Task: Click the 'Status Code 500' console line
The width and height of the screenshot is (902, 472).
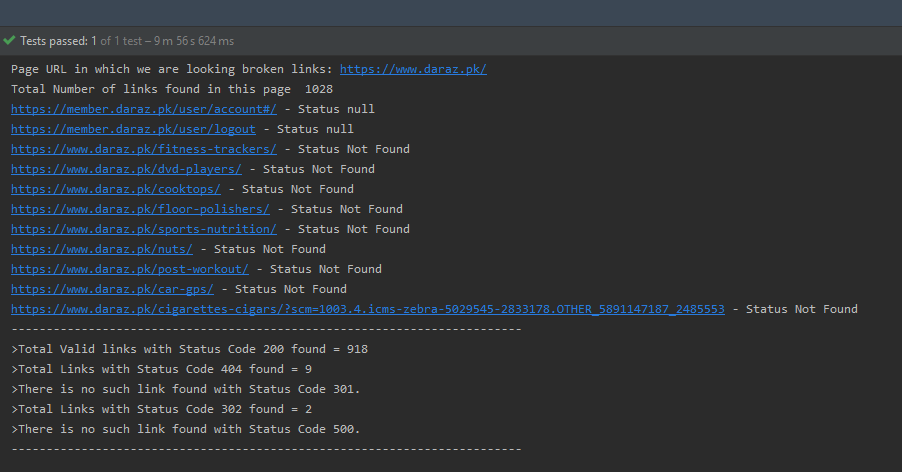Action: (x=186, y=429)
